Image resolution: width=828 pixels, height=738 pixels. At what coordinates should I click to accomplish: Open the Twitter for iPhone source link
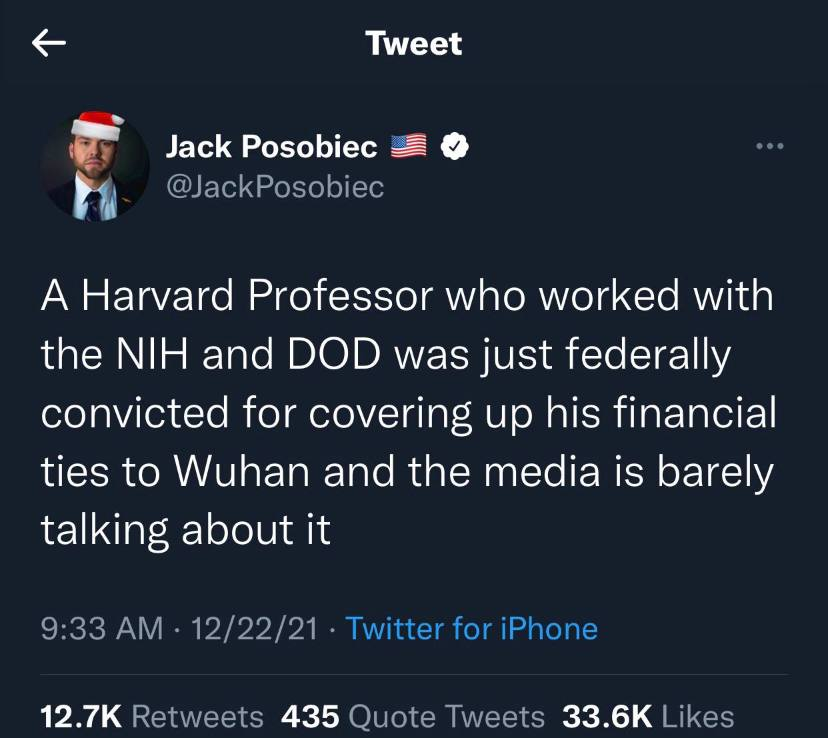point(471,628)
